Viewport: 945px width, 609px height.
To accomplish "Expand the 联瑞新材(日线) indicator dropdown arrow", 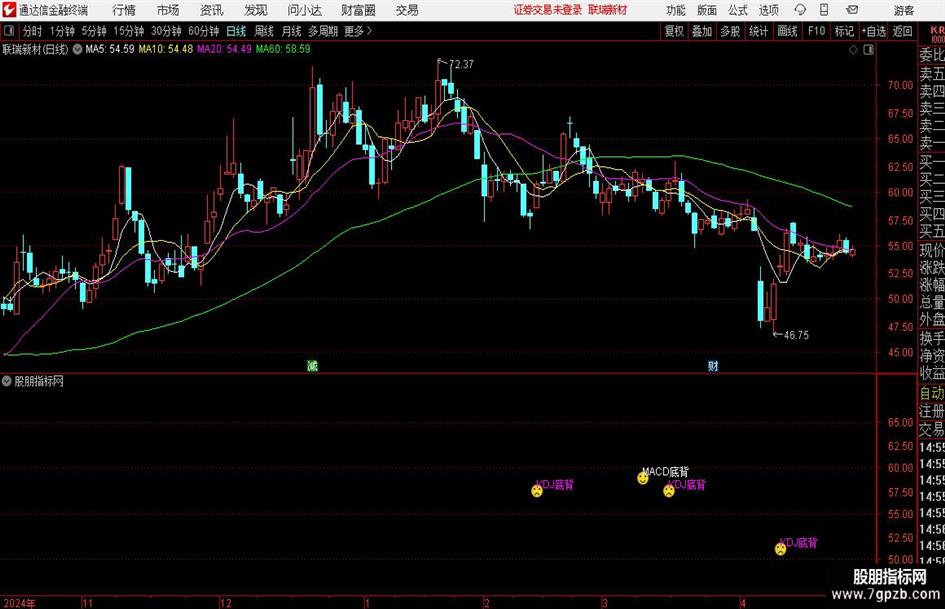I will pos(77,50).
